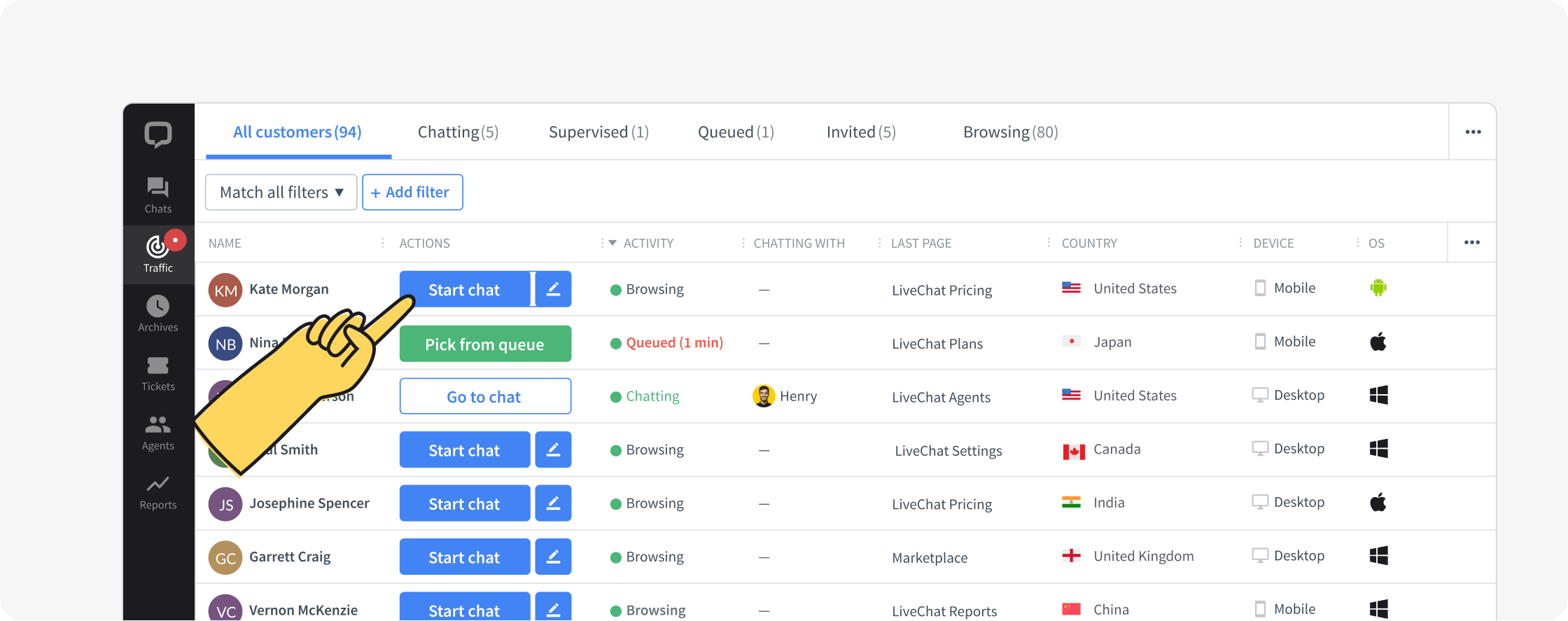Image resolution: width=1568 pixels, height=621 pixels.
Task: Switch to the Chatting tab
Action: 458,132
